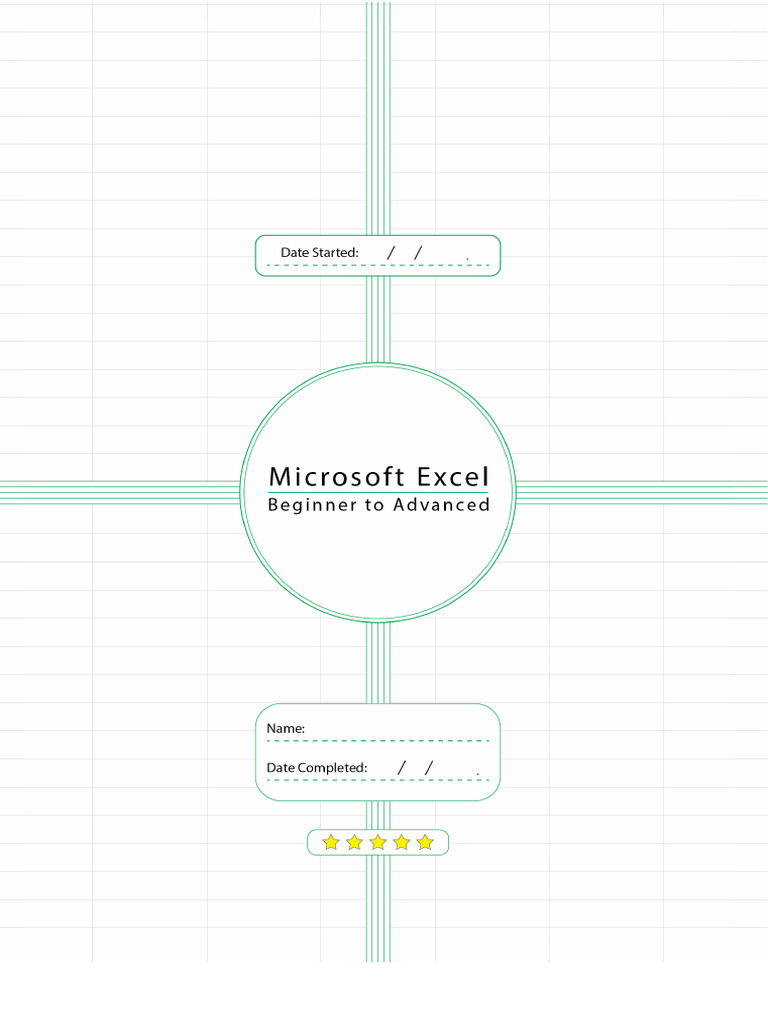Select the fifth (last) yellow star
768x1024 pixels.
[x=425, y=842]
